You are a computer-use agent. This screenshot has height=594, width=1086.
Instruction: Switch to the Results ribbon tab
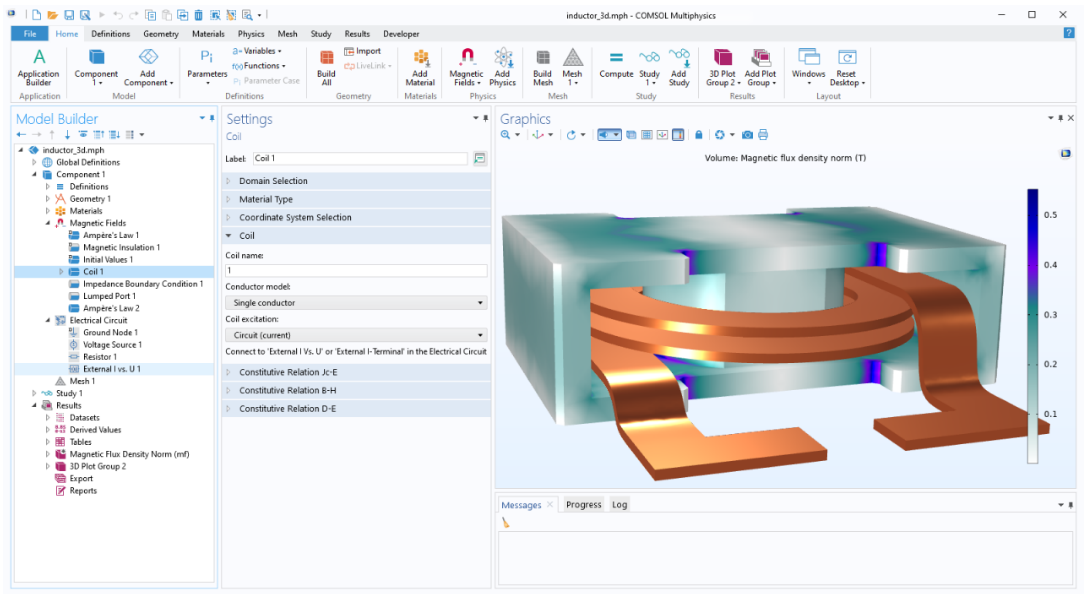tap(357, 34)
